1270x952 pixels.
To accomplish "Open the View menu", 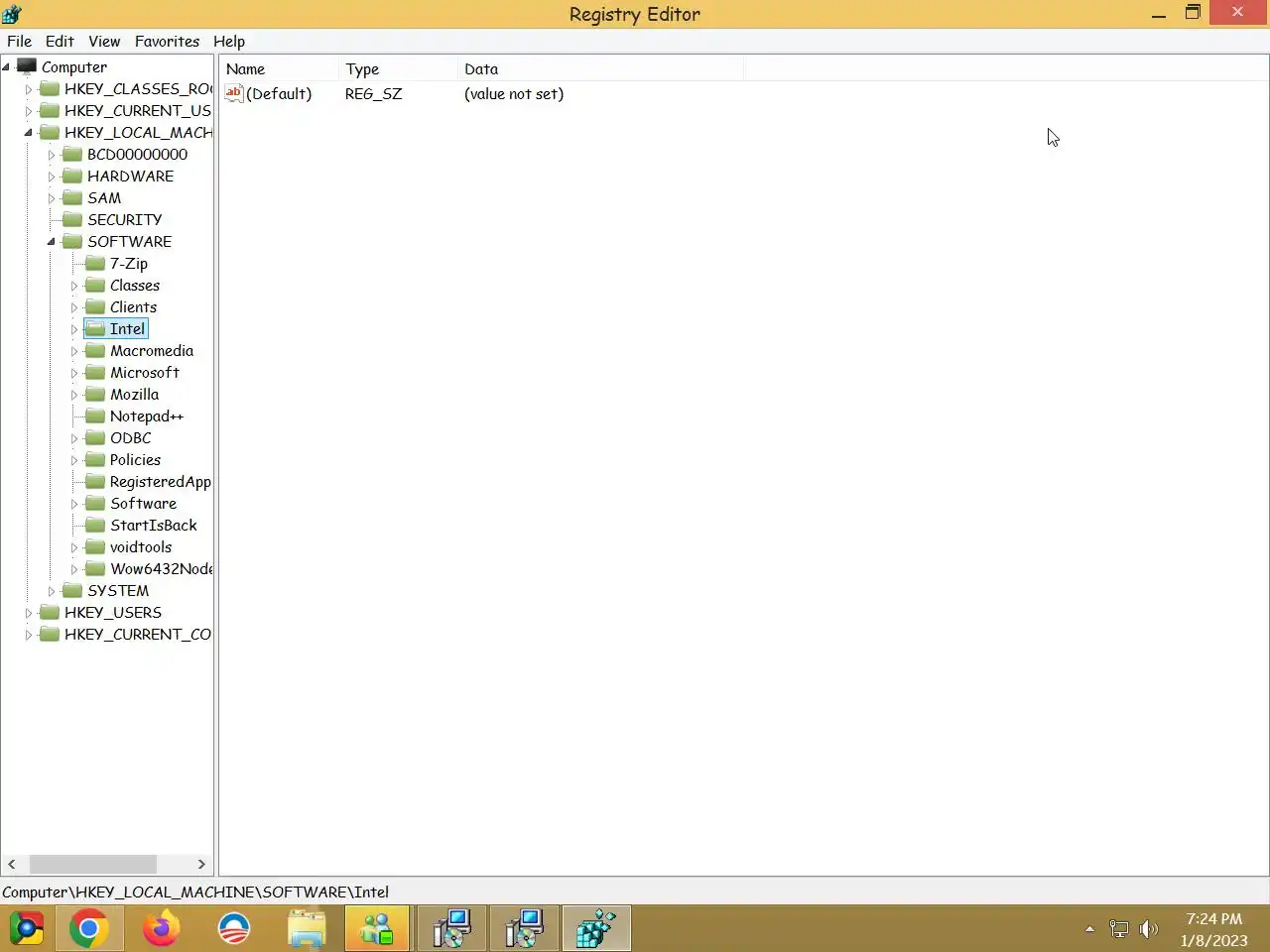I will tap(104, 42).
